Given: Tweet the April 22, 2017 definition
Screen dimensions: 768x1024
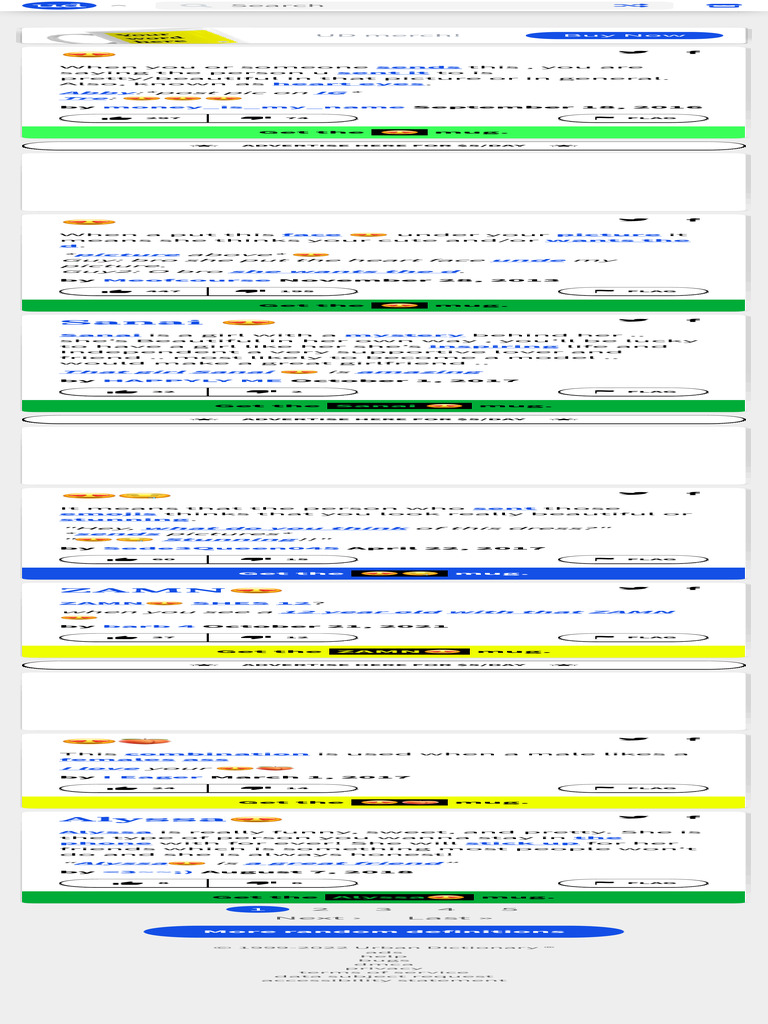Looking at the screenshot, I should pyautogui.click(x=633, y=494).
